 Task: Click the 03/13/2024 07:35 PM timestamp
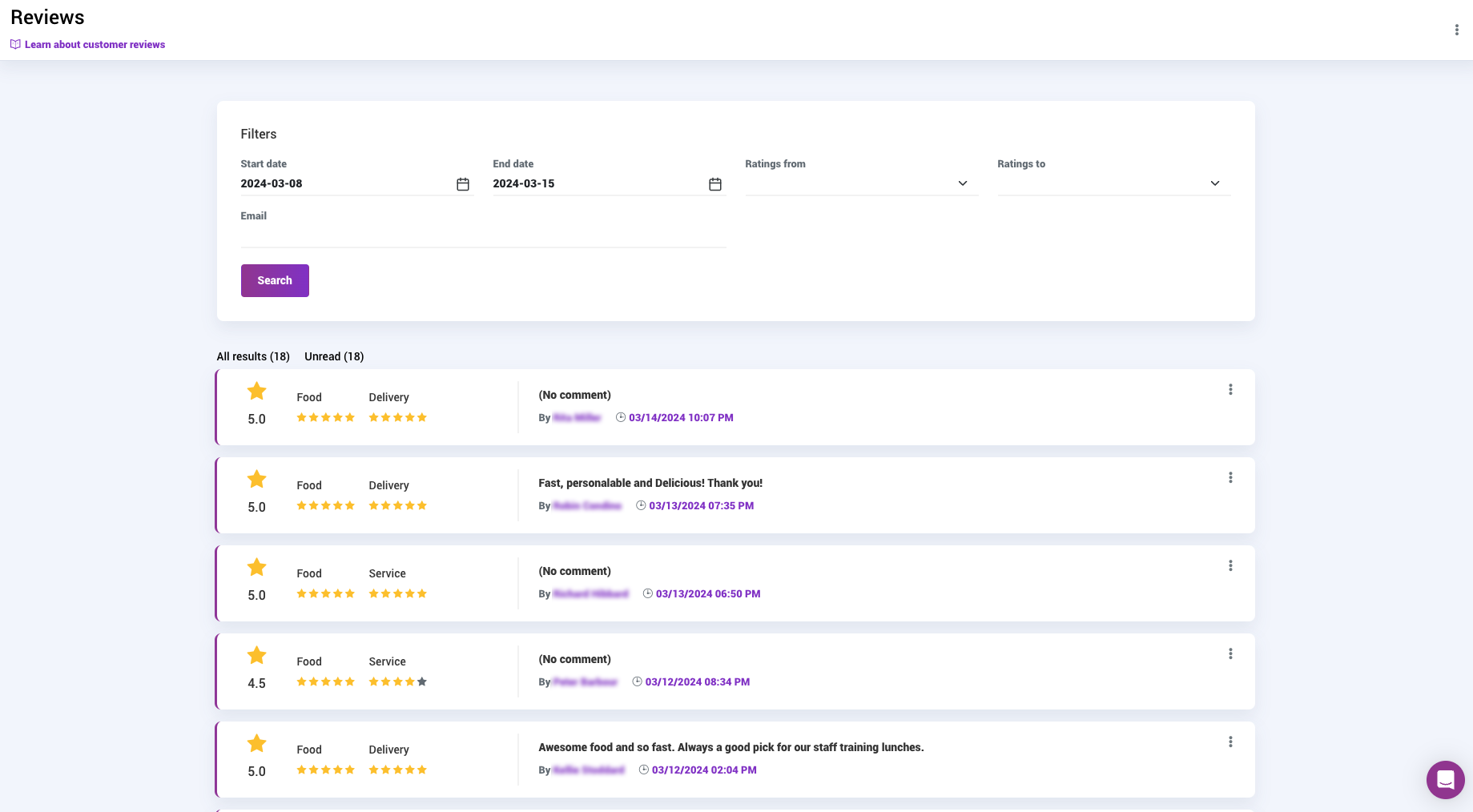[x=701, y=506]
